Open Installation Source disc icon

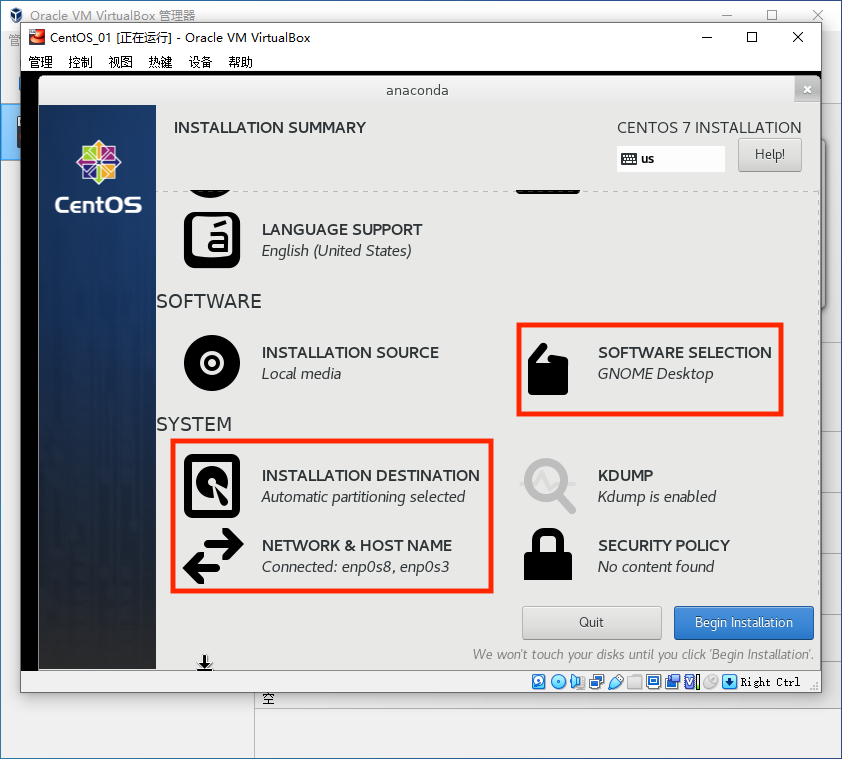[x=212, y=363]
